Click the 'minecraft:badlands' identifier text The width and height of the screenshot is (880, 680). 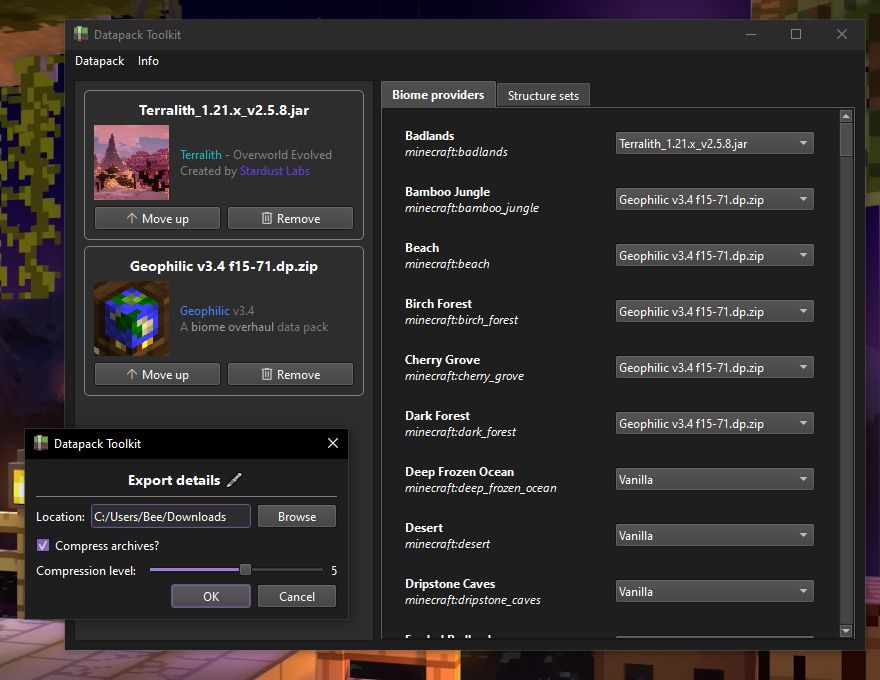[456, 152]
